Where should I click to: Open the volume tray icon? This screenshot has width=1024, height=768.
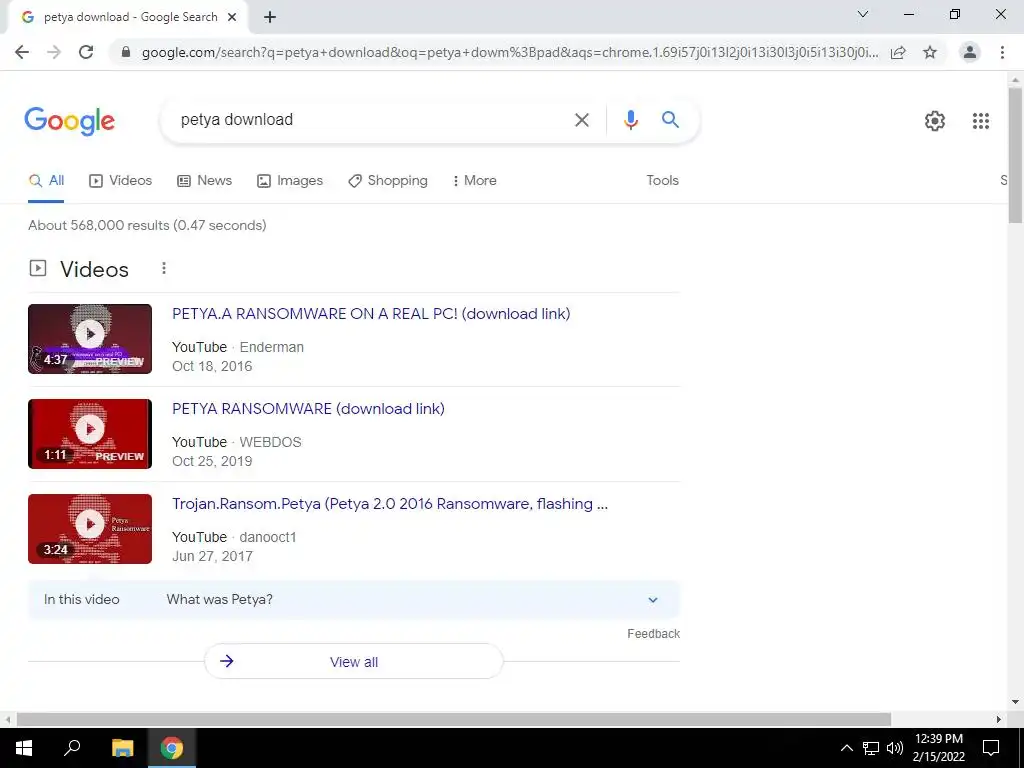tap(895, 748)
